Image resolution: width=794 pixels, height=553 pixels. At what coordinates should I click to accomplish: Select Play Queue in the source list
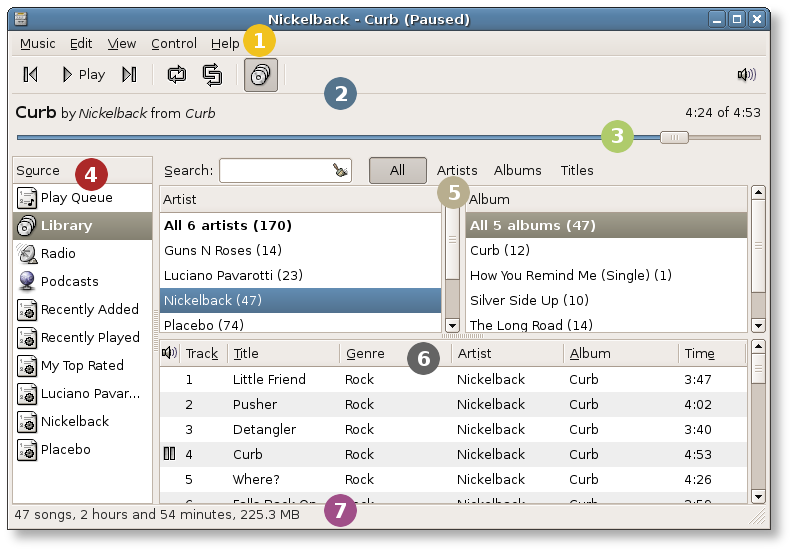76,198
